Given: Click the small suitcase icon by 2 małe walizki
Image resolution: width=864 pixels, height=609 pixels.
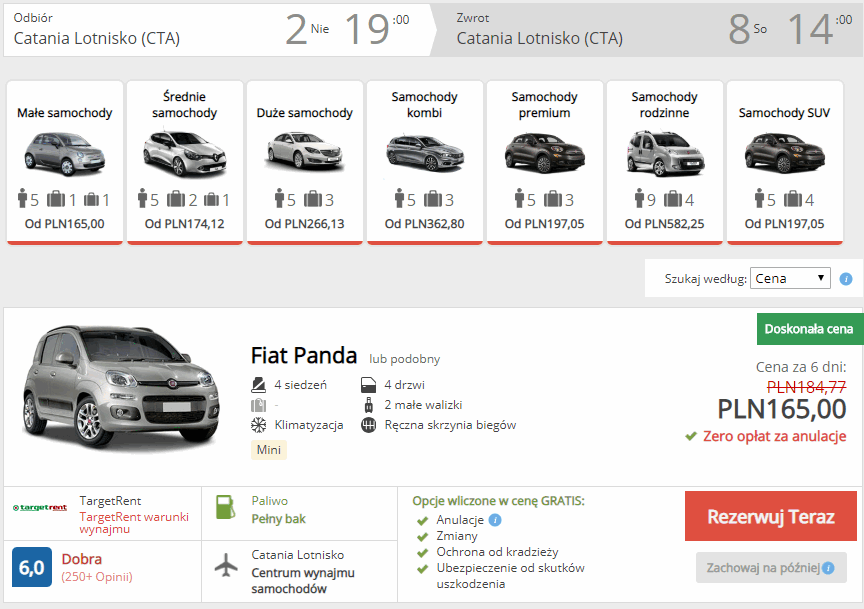Looking at the screenshot, I should (x=369, y=405).
